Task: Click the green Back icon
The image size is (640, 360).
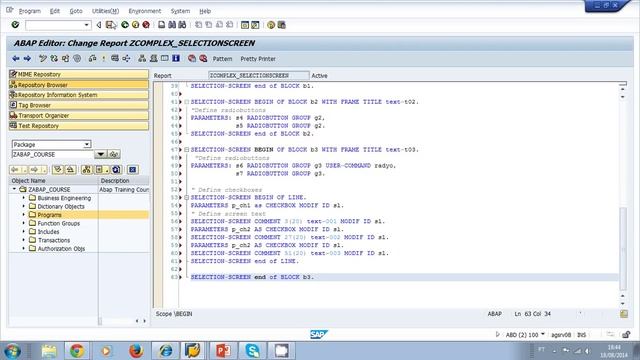Action: 125,25
